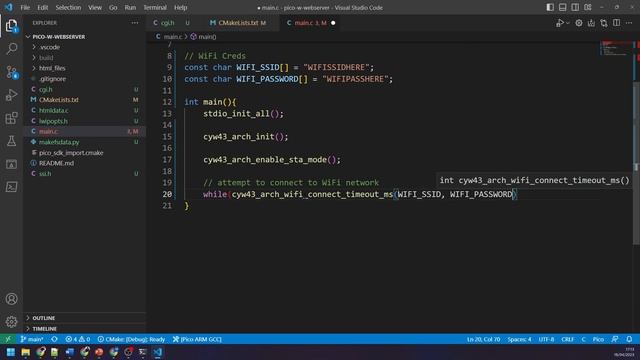
Task: Toggle Panel visibility in title bar
Action: tap(562, 7)
